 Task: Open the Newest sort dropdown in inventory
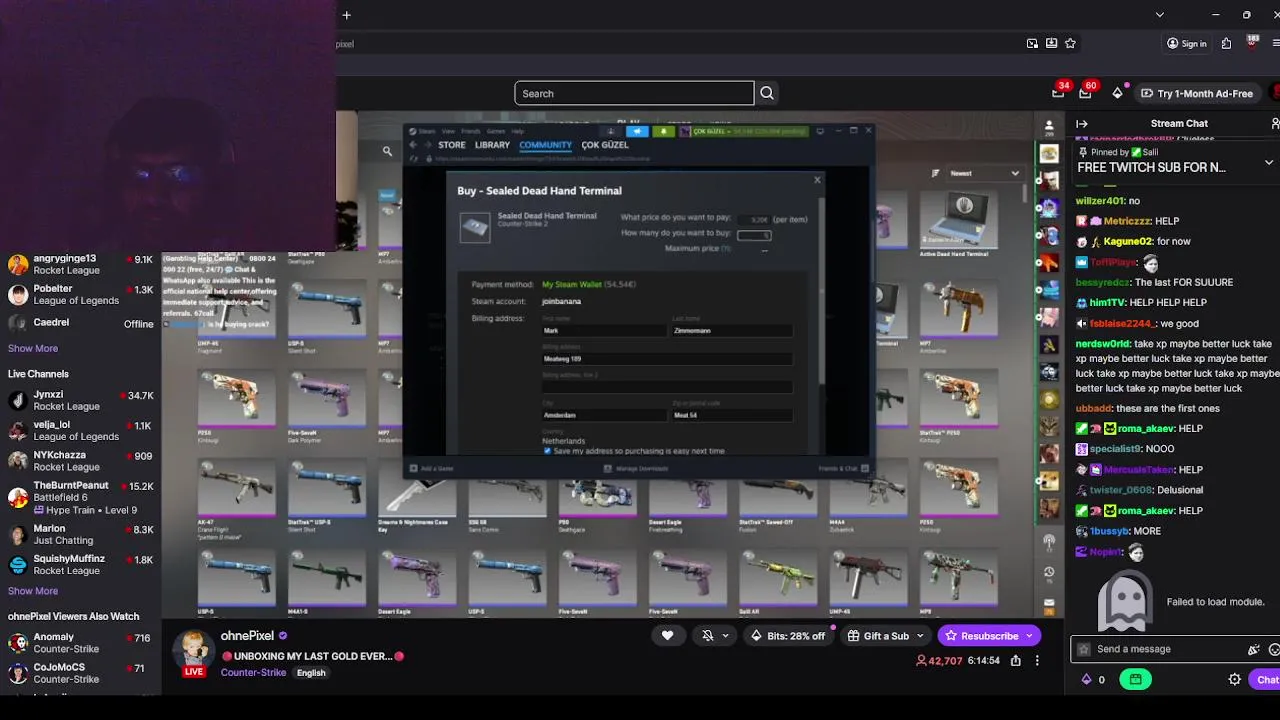[983, 173]
